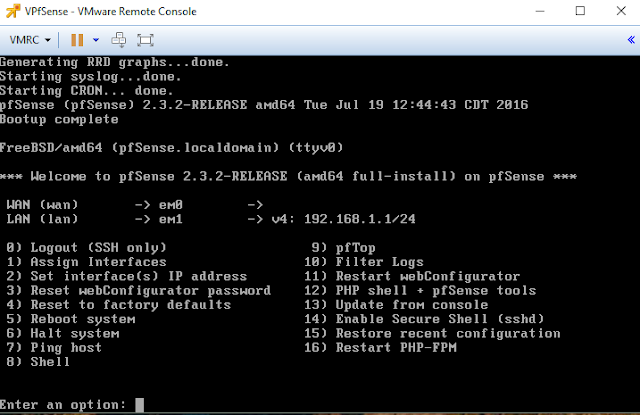The height and width of the screenshot is (415, 640).
Task: Click the 'WAN (wan)' interface line
Action: (135, 205)
